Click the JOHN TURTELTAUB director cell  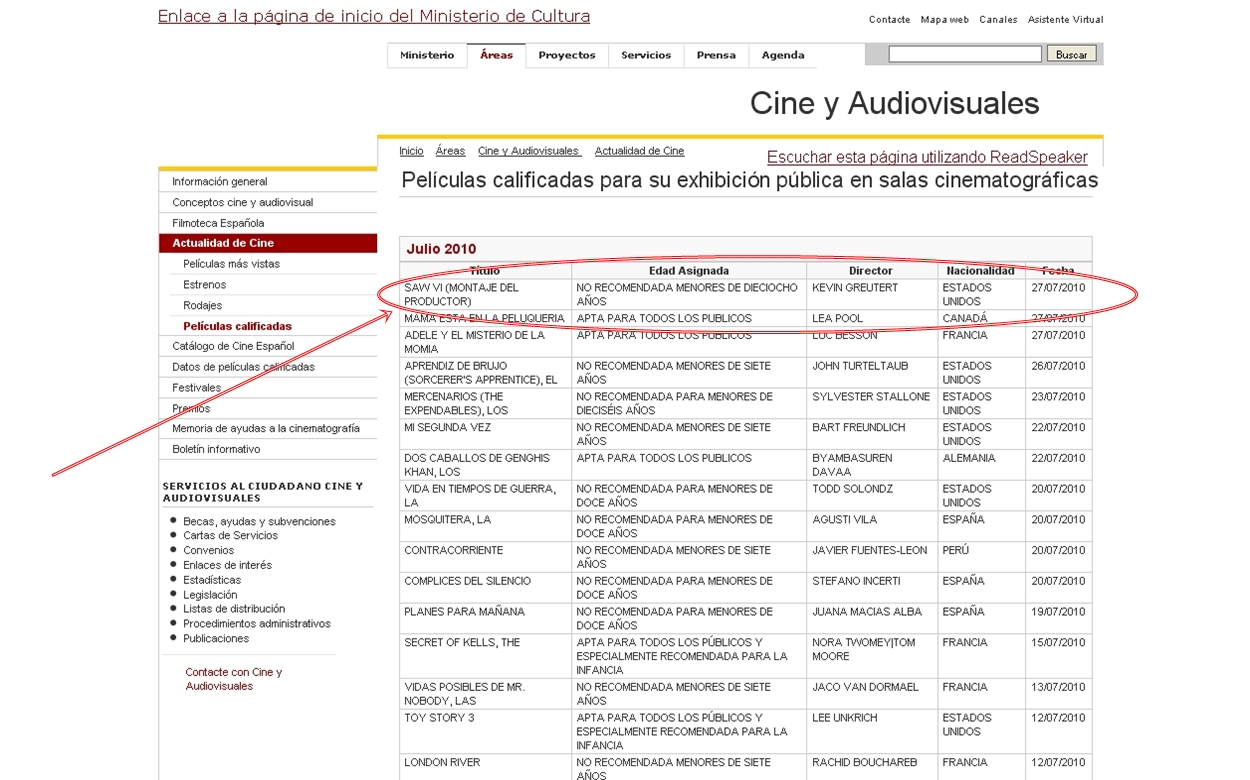click(x=872, y=373)
